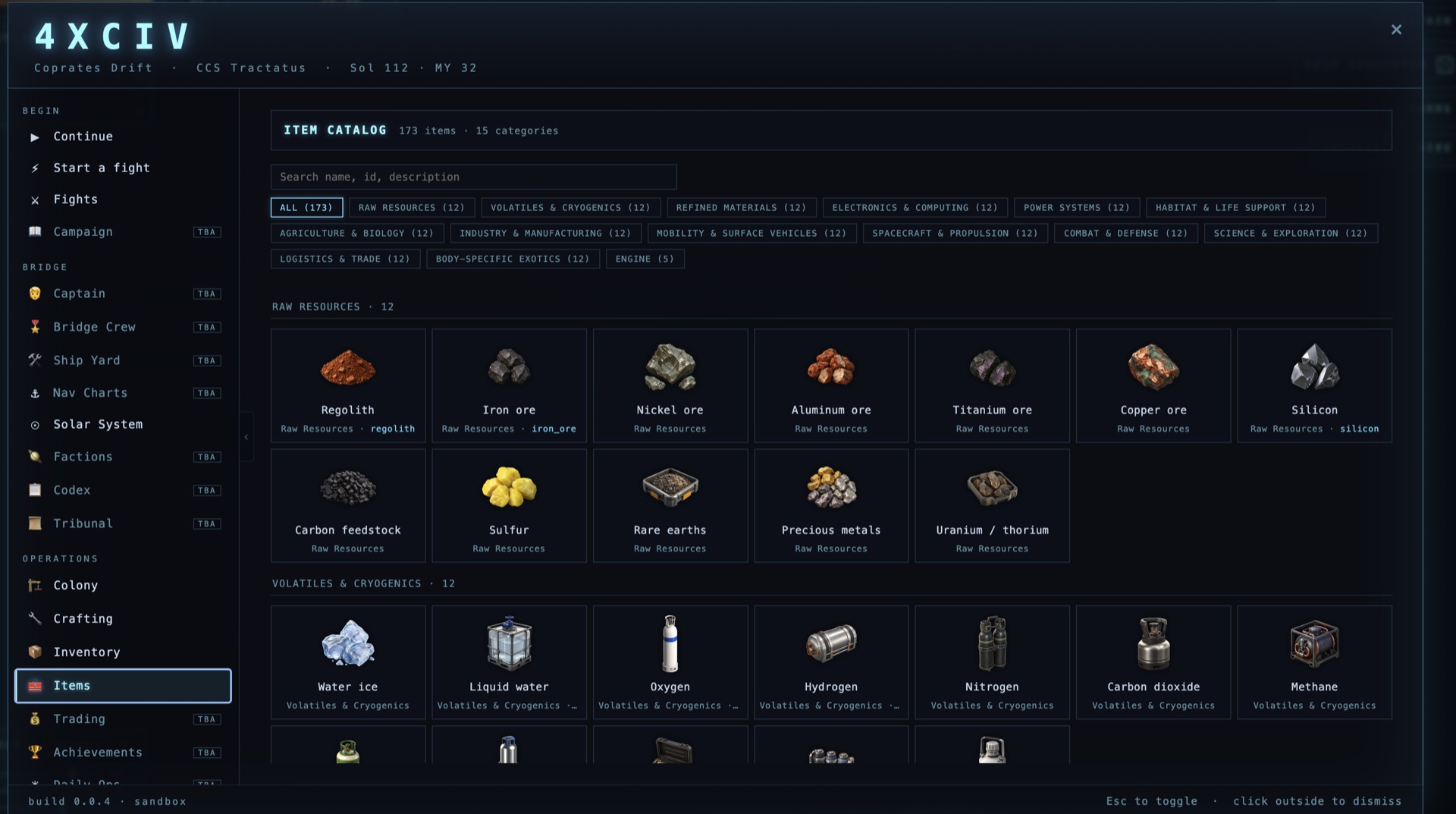Filter by Combat & Defense (12) tab
Viewport: 1456px width, 814px height.
click(1126, 234)
